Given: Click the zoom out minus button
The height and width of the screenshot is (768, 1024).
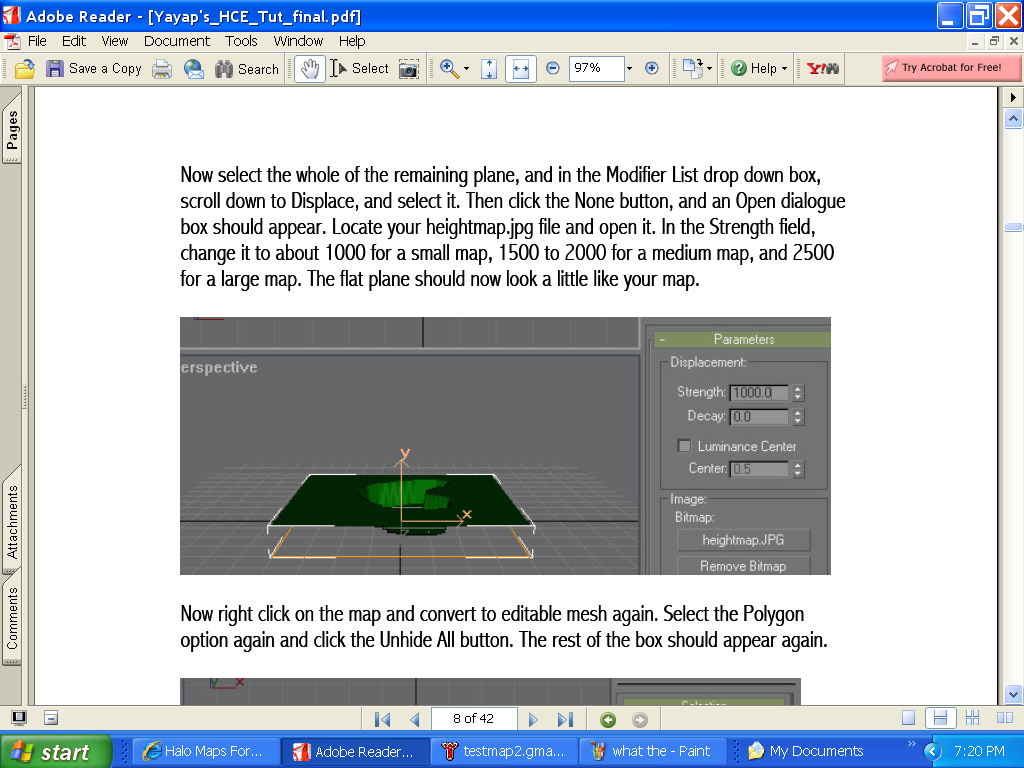Looking at the screenshot, I should (x=552, y=68).
